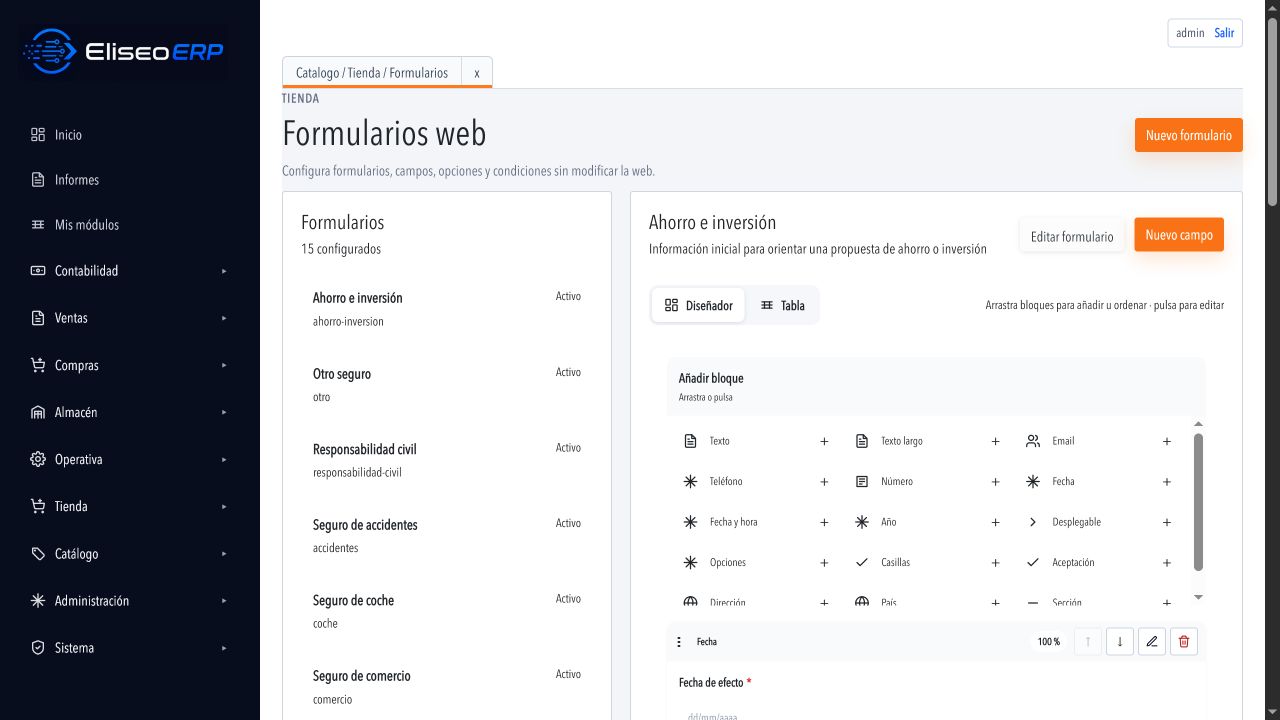Expand the Ventas menu arrow
Viewport: 1280px width, 720px height.
coord(224,318)
